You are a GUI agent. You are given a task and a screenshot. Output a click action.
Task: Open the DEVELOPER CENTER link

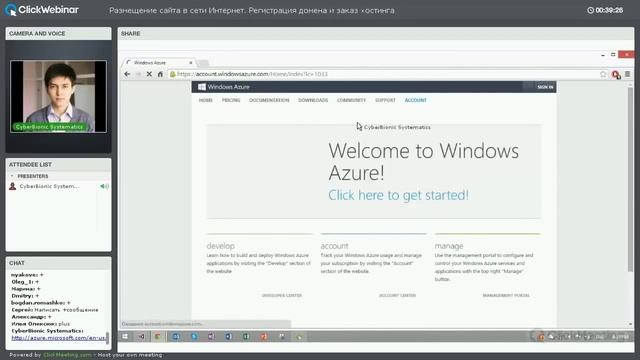tap(282, 296)
